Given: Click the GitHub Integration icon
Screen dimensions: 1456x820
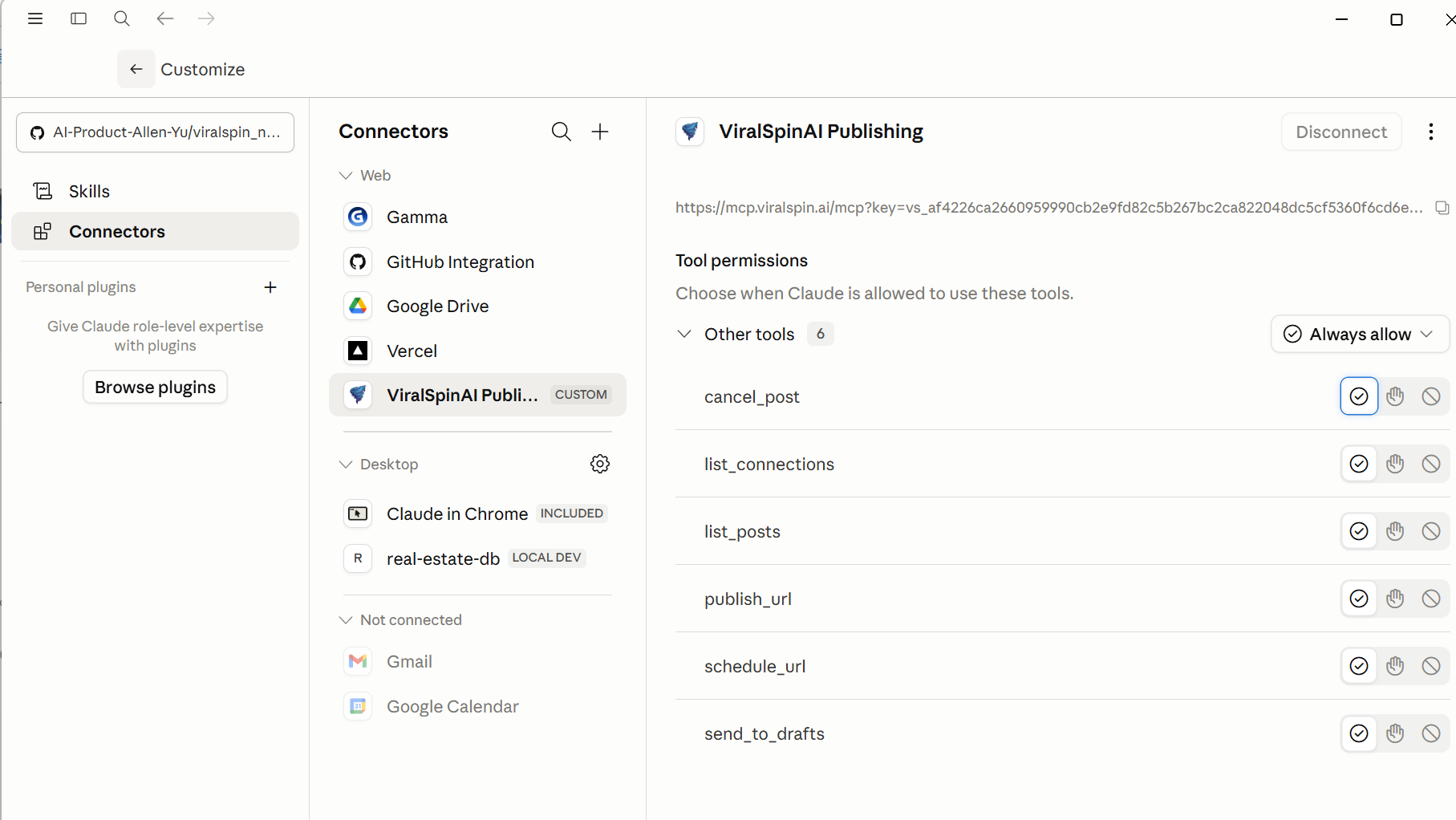Looking at the screenshot, I should coord(358,262).
